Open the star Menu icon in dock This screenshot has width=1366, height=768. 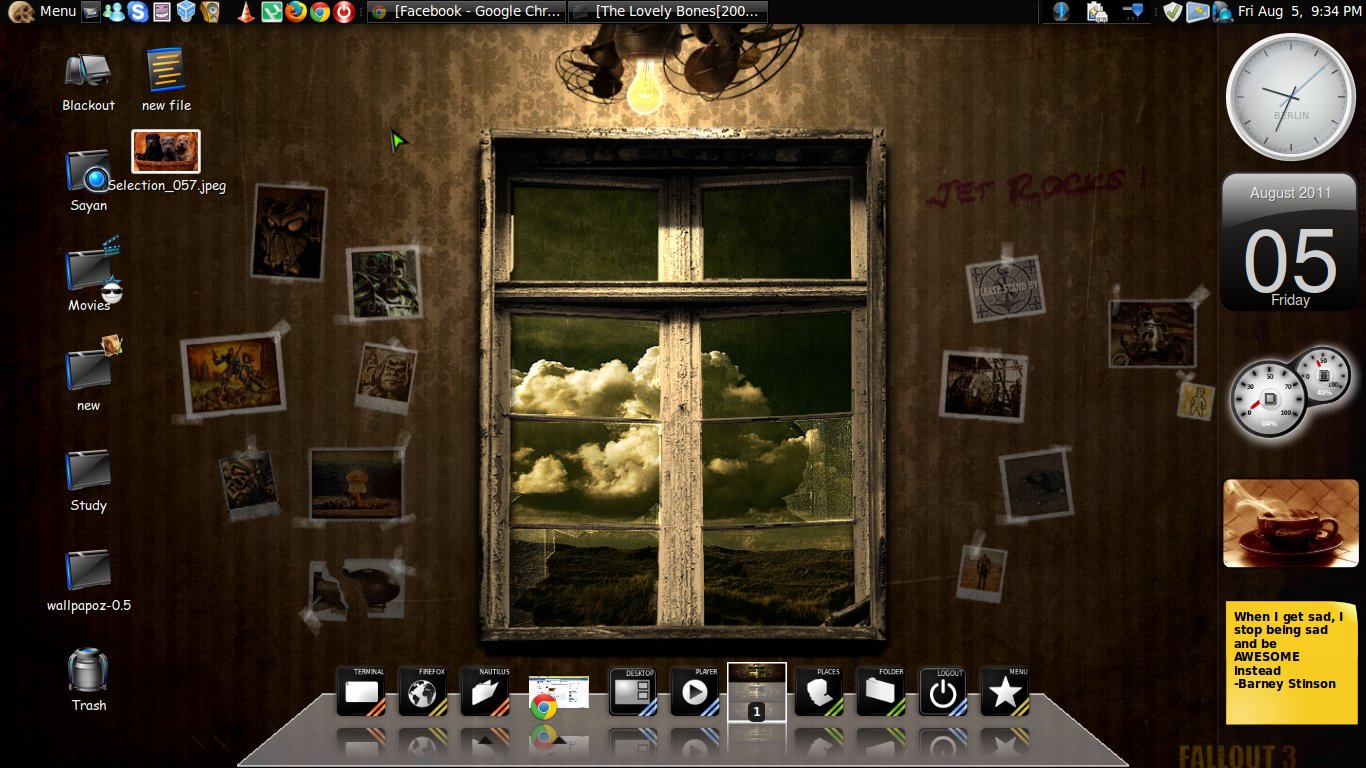pos(1005,691)
